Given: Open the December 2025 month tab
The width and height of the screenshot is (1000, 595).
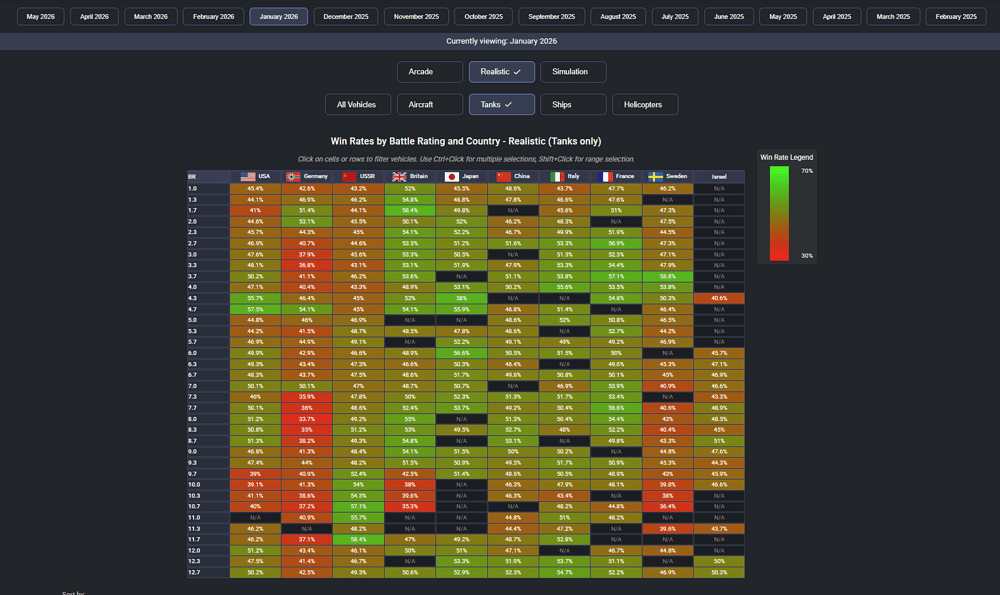Looking at the screenshot, I should pos(346,17).
